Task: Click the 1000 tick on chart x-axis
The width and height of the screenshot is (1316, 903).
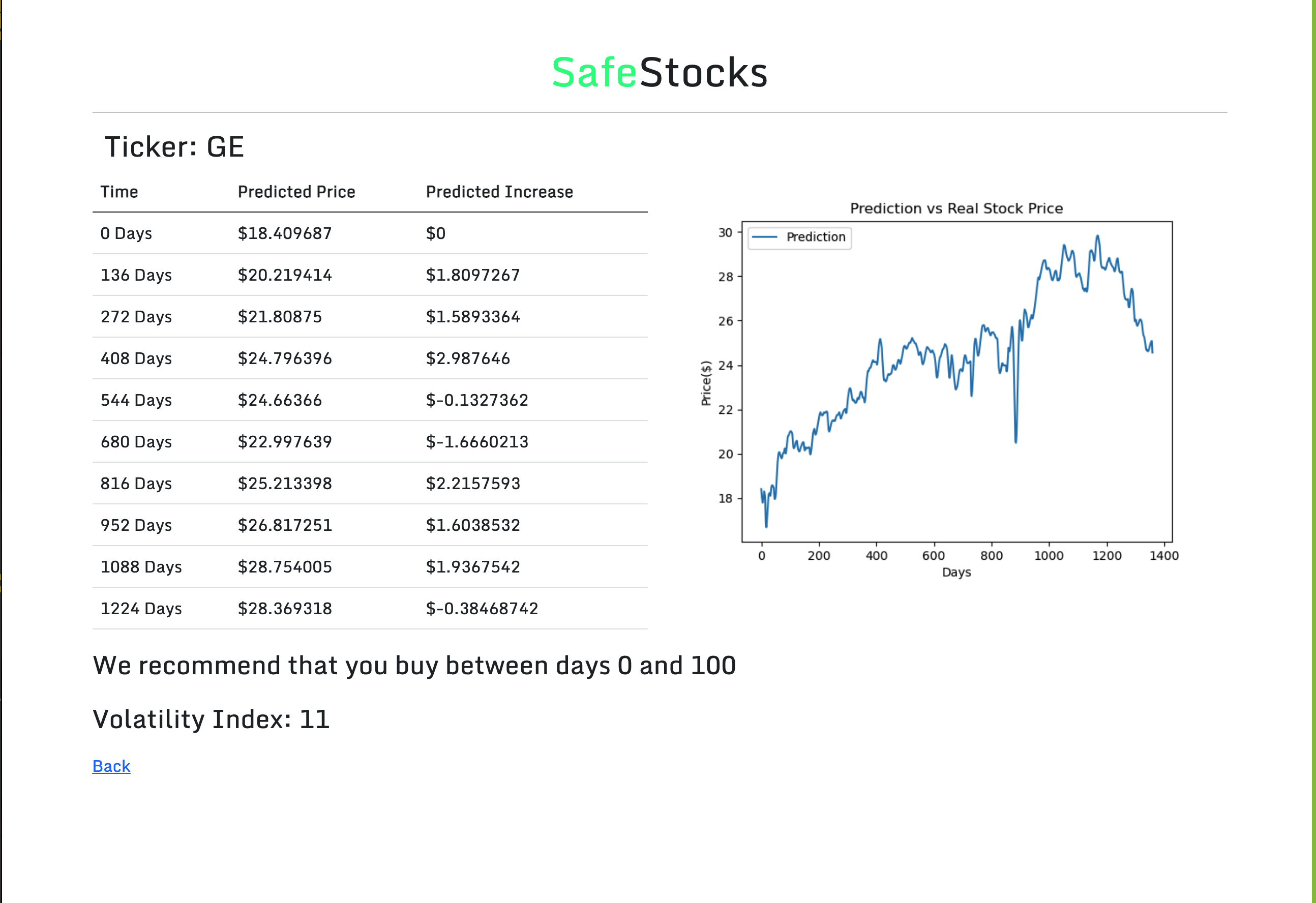Action: [1048, 556]
